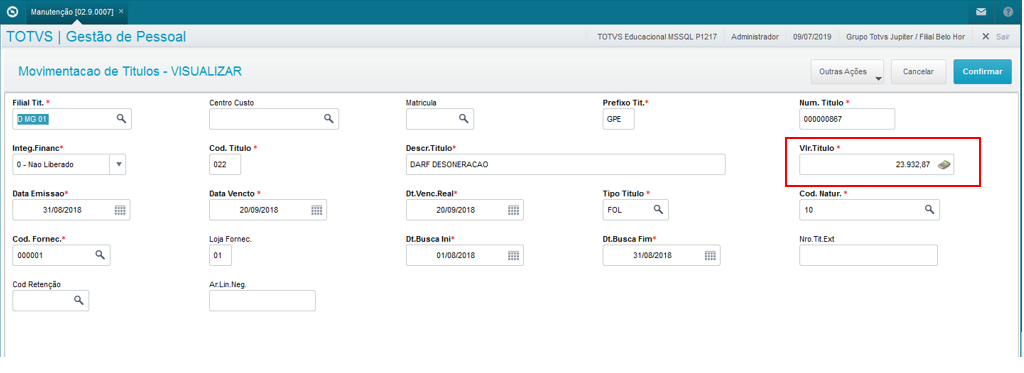Click the search icon in Filial Tit. field
Image resolution: width=1024 pixels, height=373 pixels.
click(121, 118)
